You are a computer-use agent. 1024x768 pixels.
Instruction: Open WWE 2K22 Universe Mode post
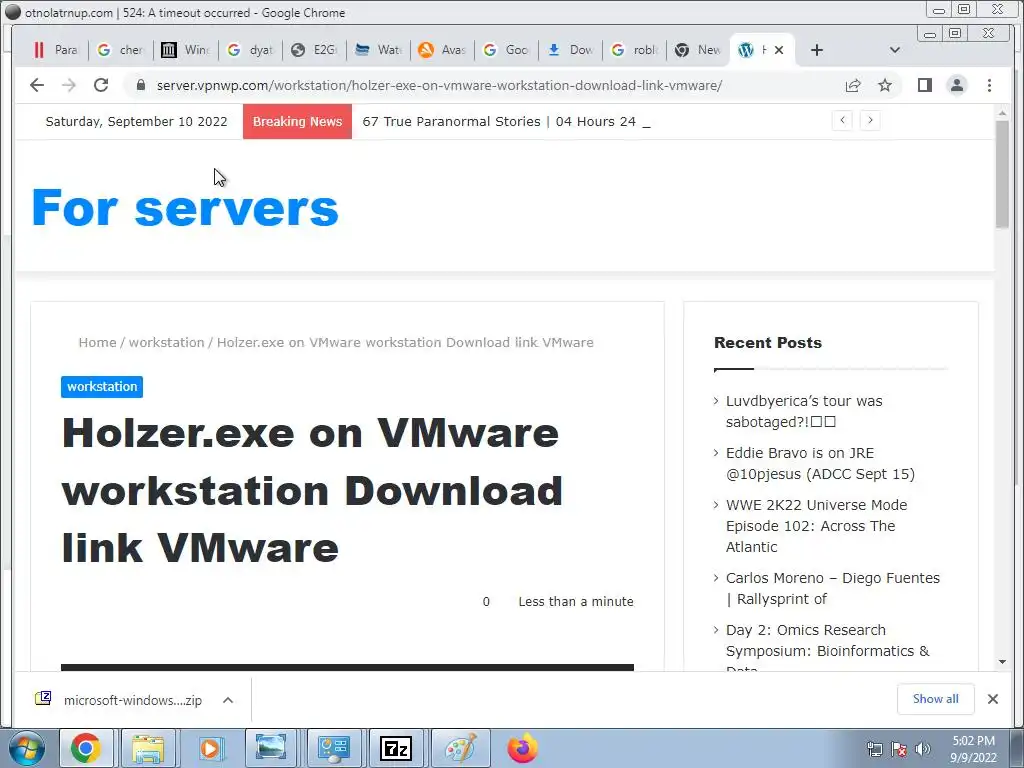click(x=816, y=526)
